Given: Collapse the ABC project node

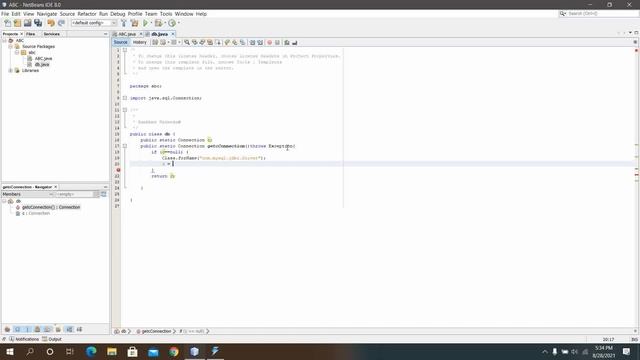Looking at the screenshot, I should (4, 40).
